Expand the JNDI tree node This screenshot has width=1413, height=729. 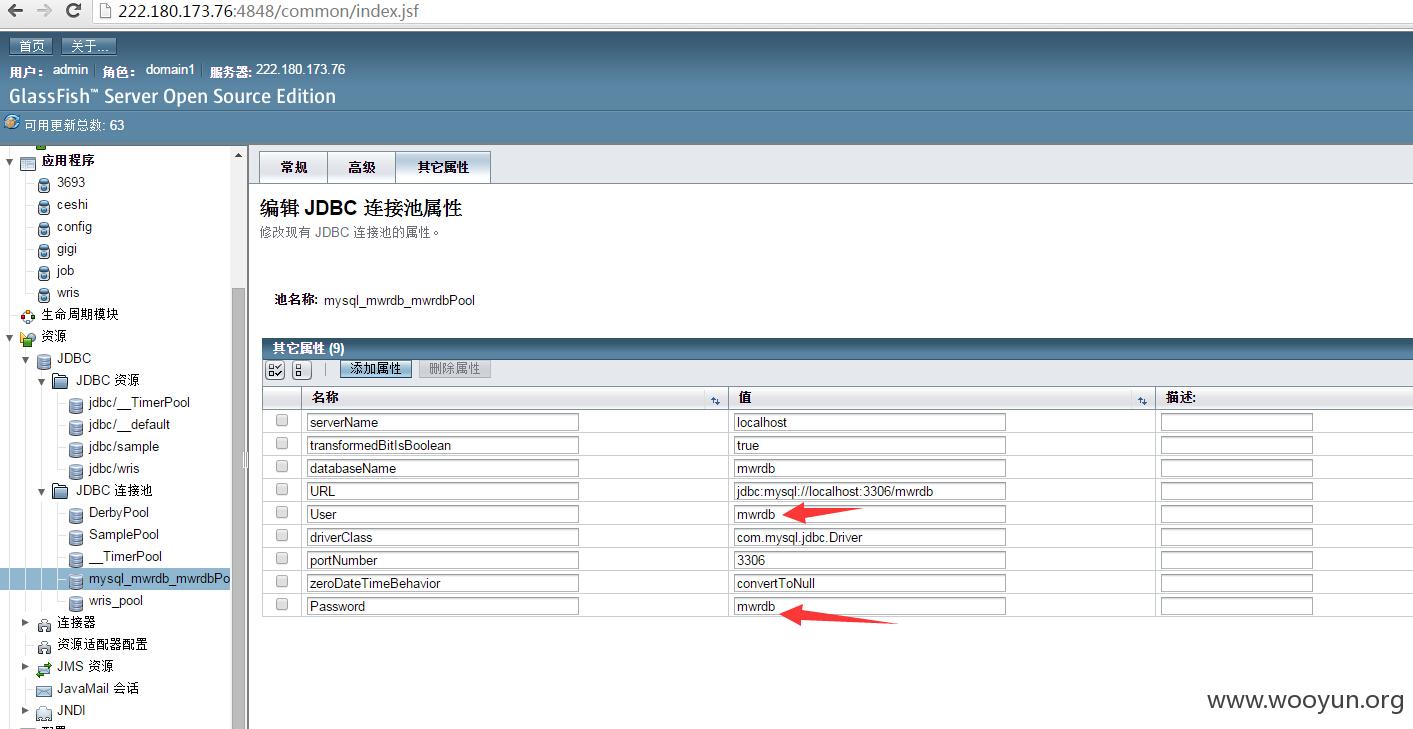[26, 710]
